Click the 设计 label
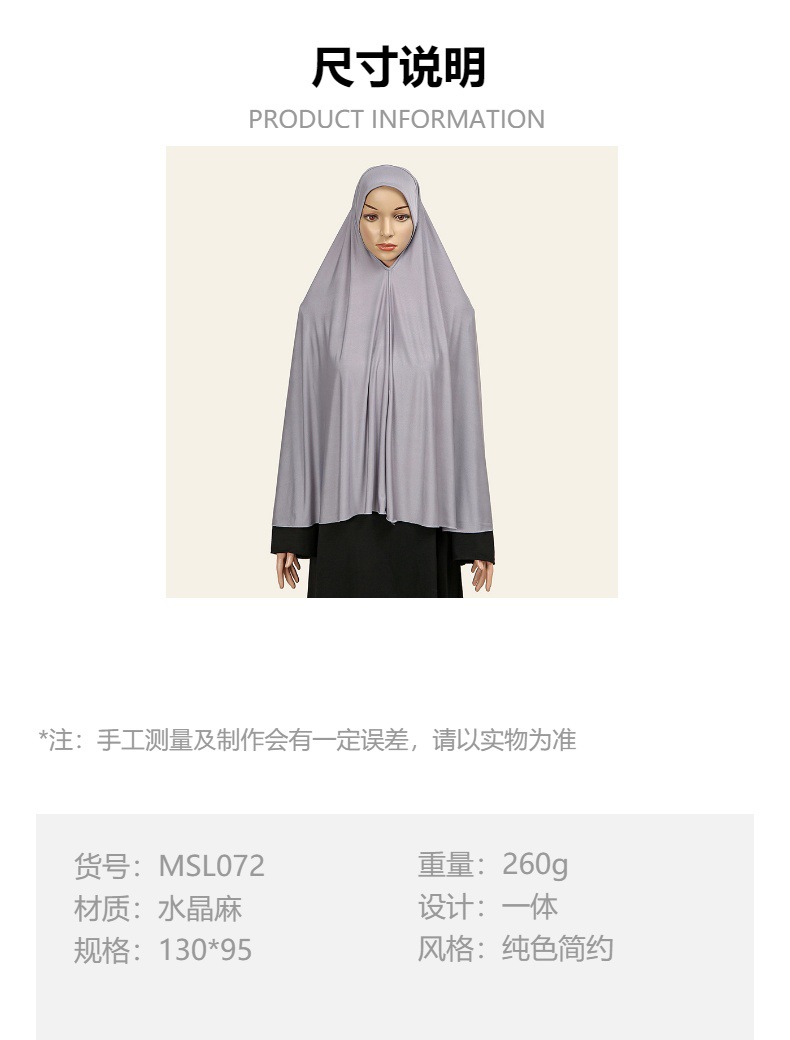 click(x=444, y=907)
